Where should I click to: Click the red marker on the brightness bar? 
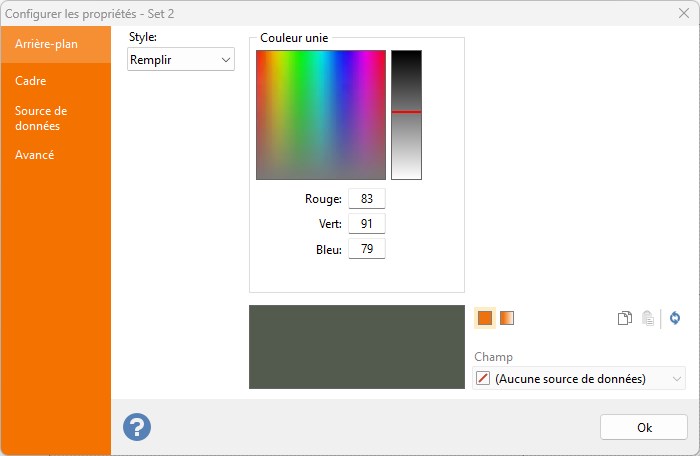pyautogui.click(x=406, y=112)
